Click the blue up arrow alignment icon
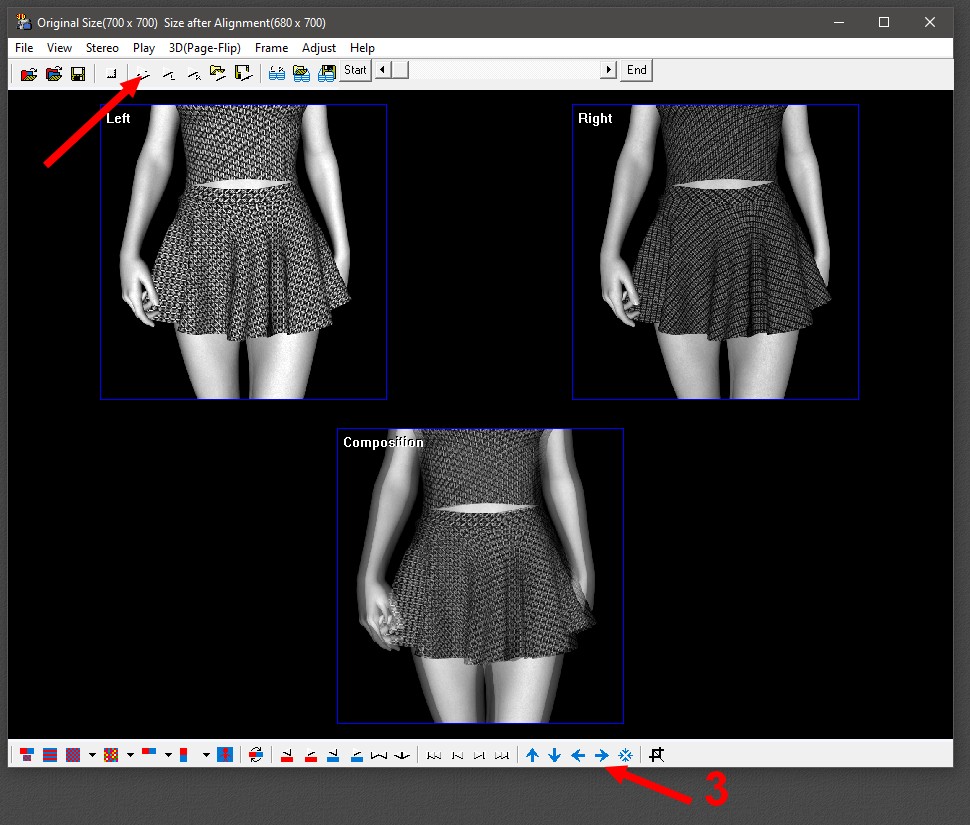 coord(532,755)
